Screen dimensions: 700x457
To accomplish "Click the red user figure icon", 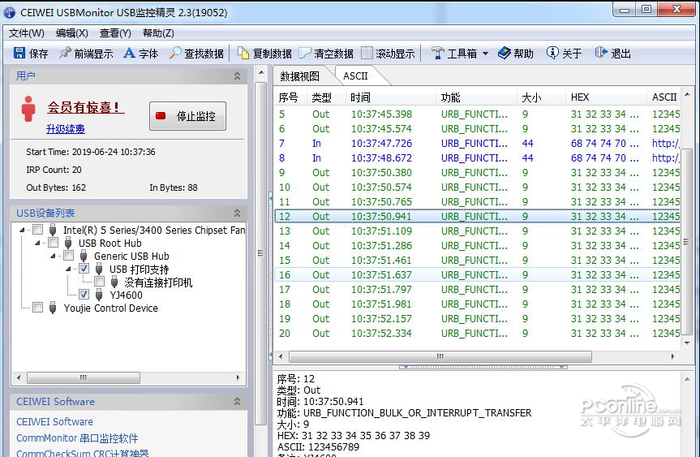I will point(28,109).
